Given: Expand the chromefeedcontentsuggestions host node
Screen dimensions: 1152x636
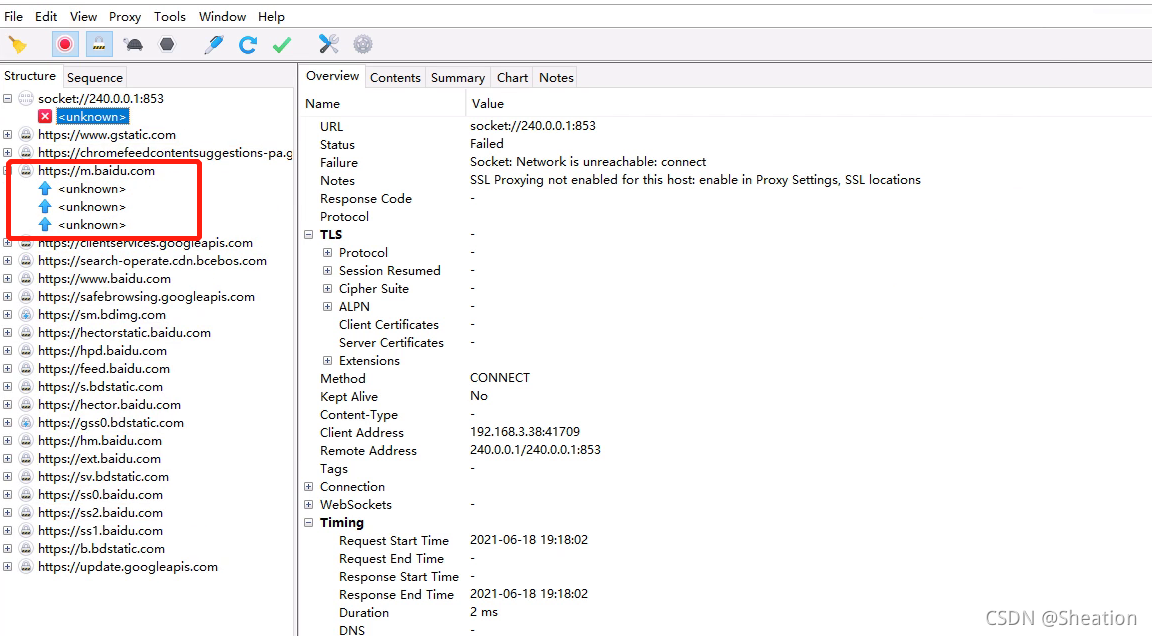Looking at the screenshot, I should 7,153.
